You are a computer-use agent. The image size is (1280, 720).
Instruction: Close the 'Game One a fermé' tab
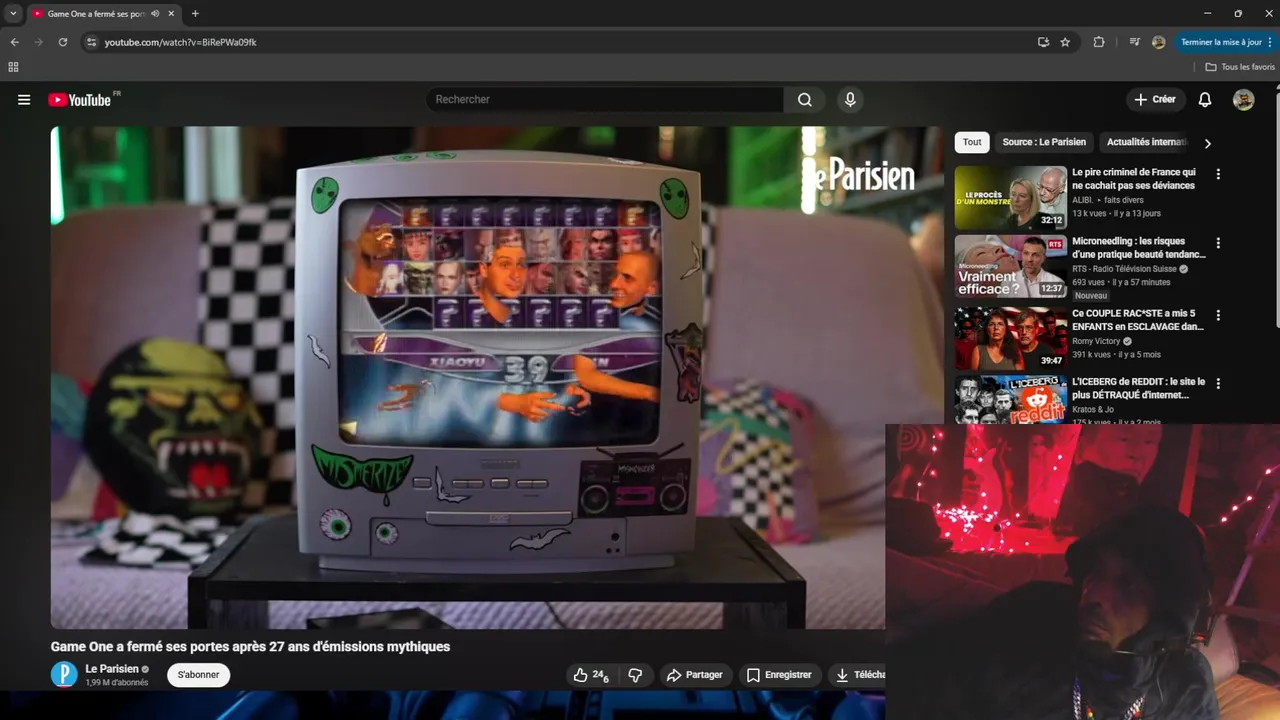(x=171, y=14)
